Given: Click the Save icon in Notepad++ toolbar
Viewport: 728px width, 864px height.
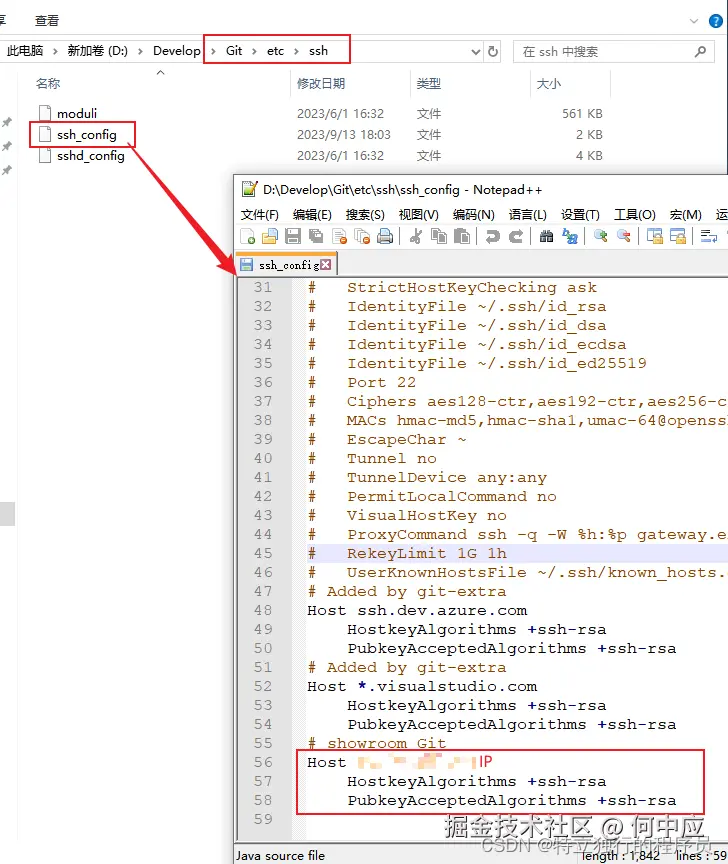Looking at the screenshot, I should point(293,236).
